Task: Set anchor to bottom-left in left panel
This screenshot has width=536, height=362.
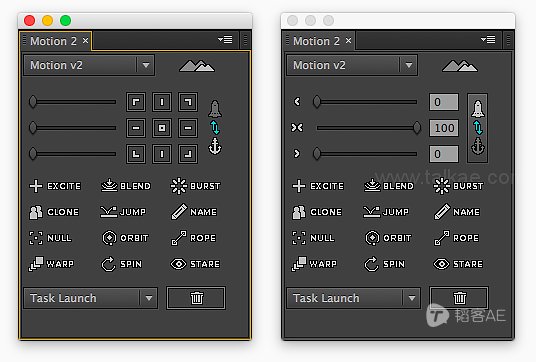Action: tap(136, 154)
